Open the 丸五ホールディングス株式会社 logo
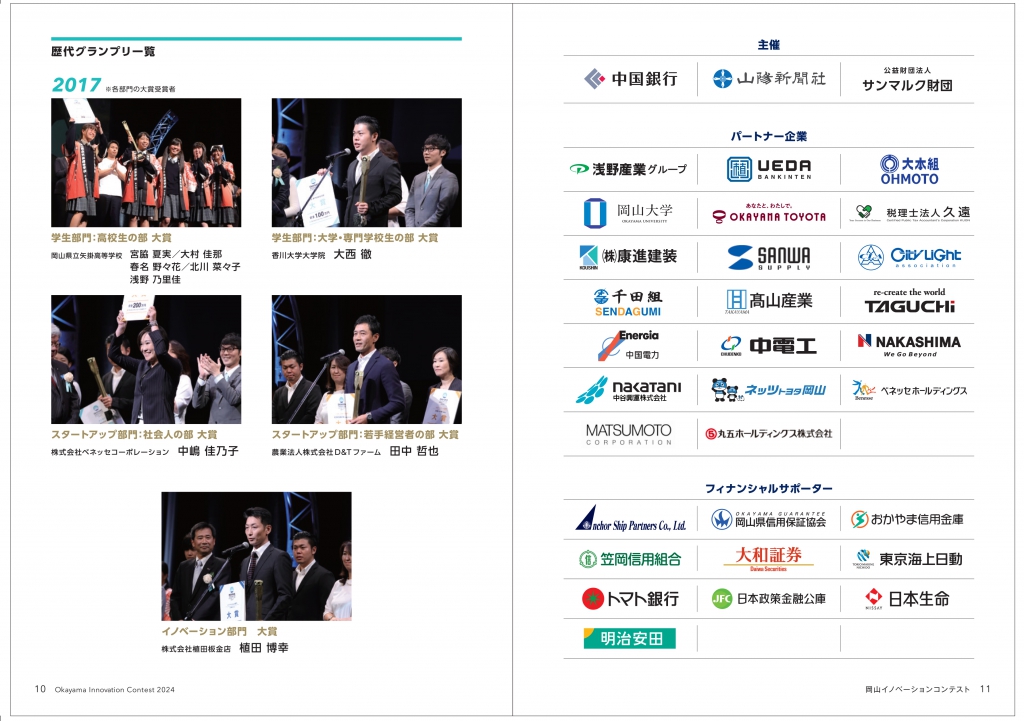 (769, 433)
